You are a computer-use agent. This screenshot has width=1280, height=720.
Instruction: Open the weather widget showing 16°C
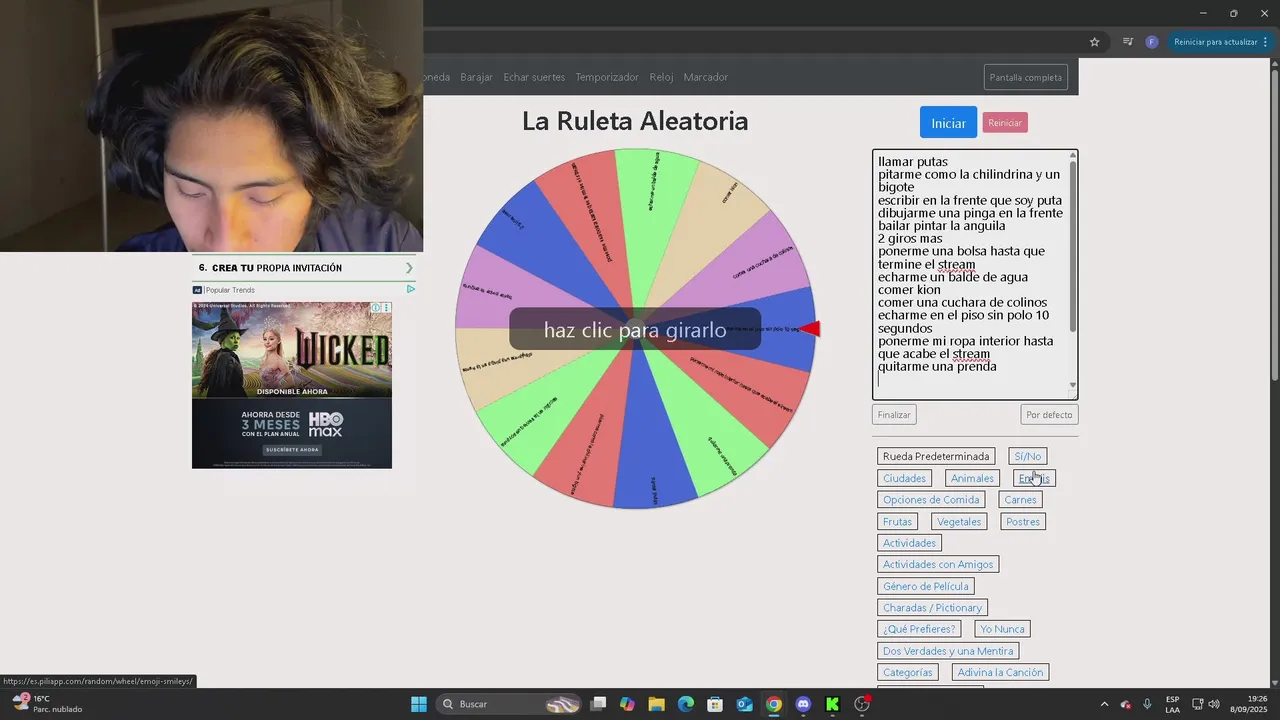click(46, 704)
